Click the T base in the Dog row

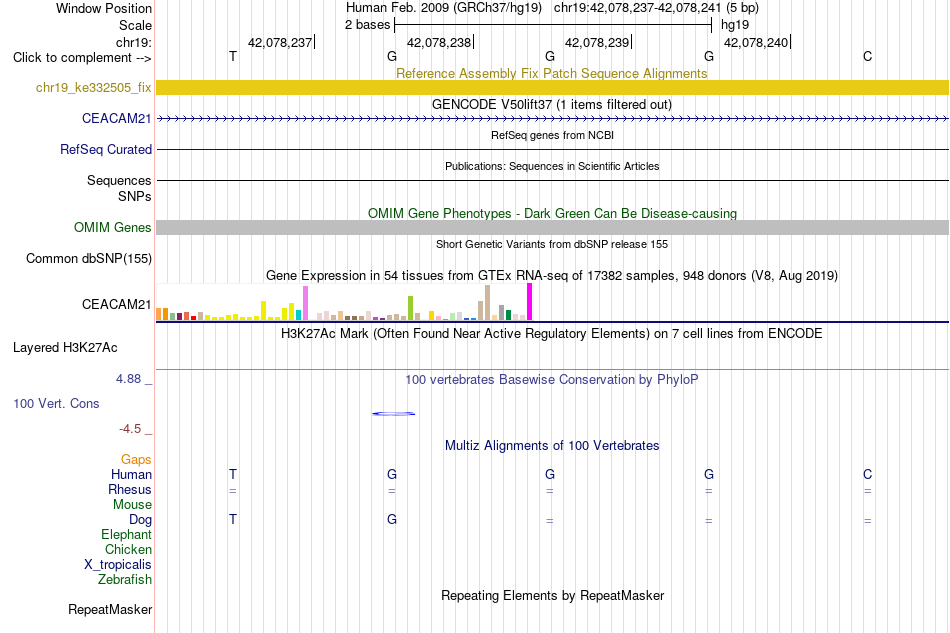tap(233, 519)
